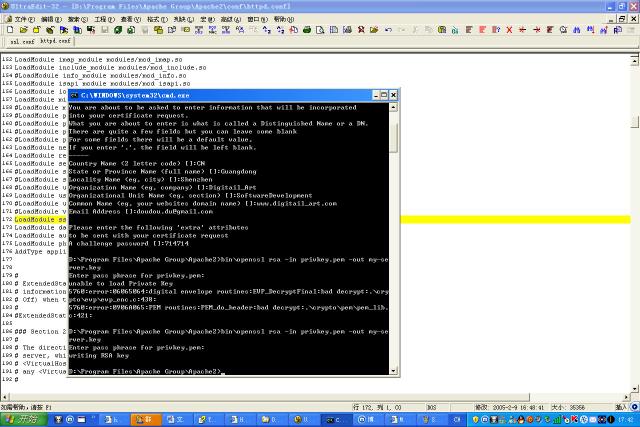Open the cmd.exe window system menu icon
640x427 pixels.
coord(74,95)
